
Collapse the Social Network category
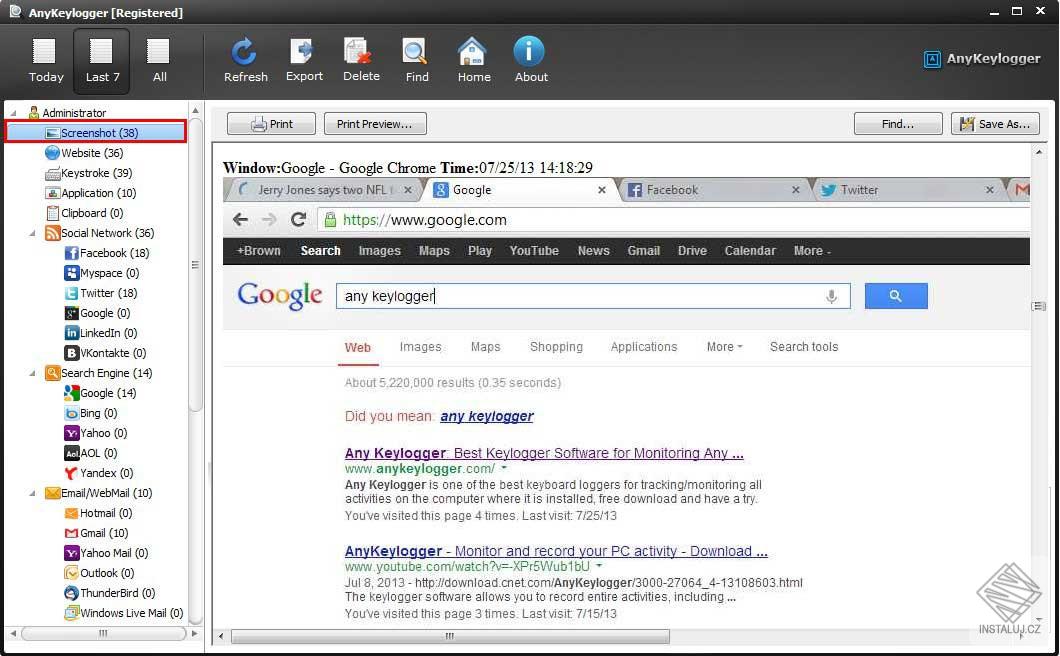(33, 233)
